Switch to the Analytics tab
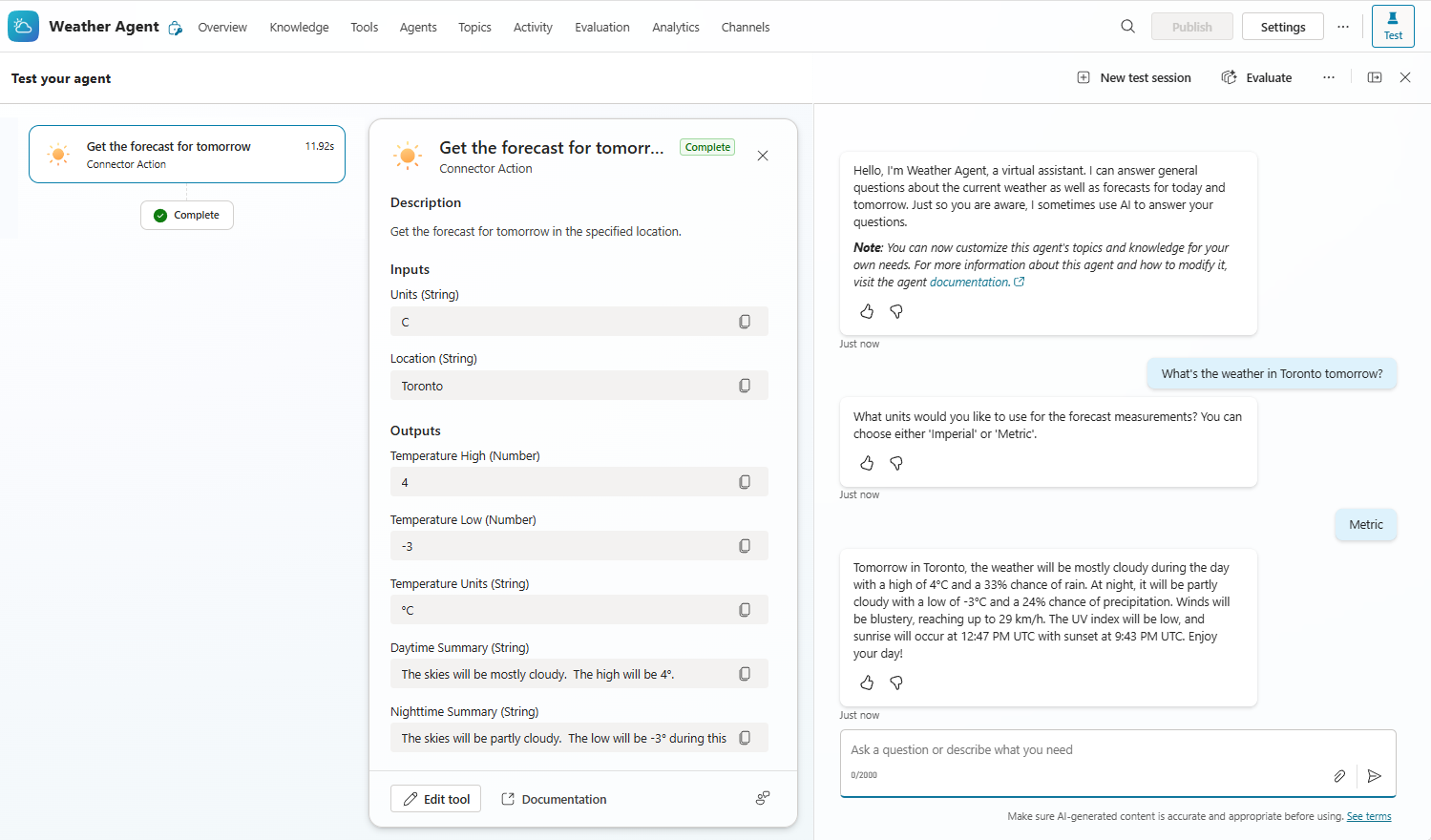 (x=676, y=27)
